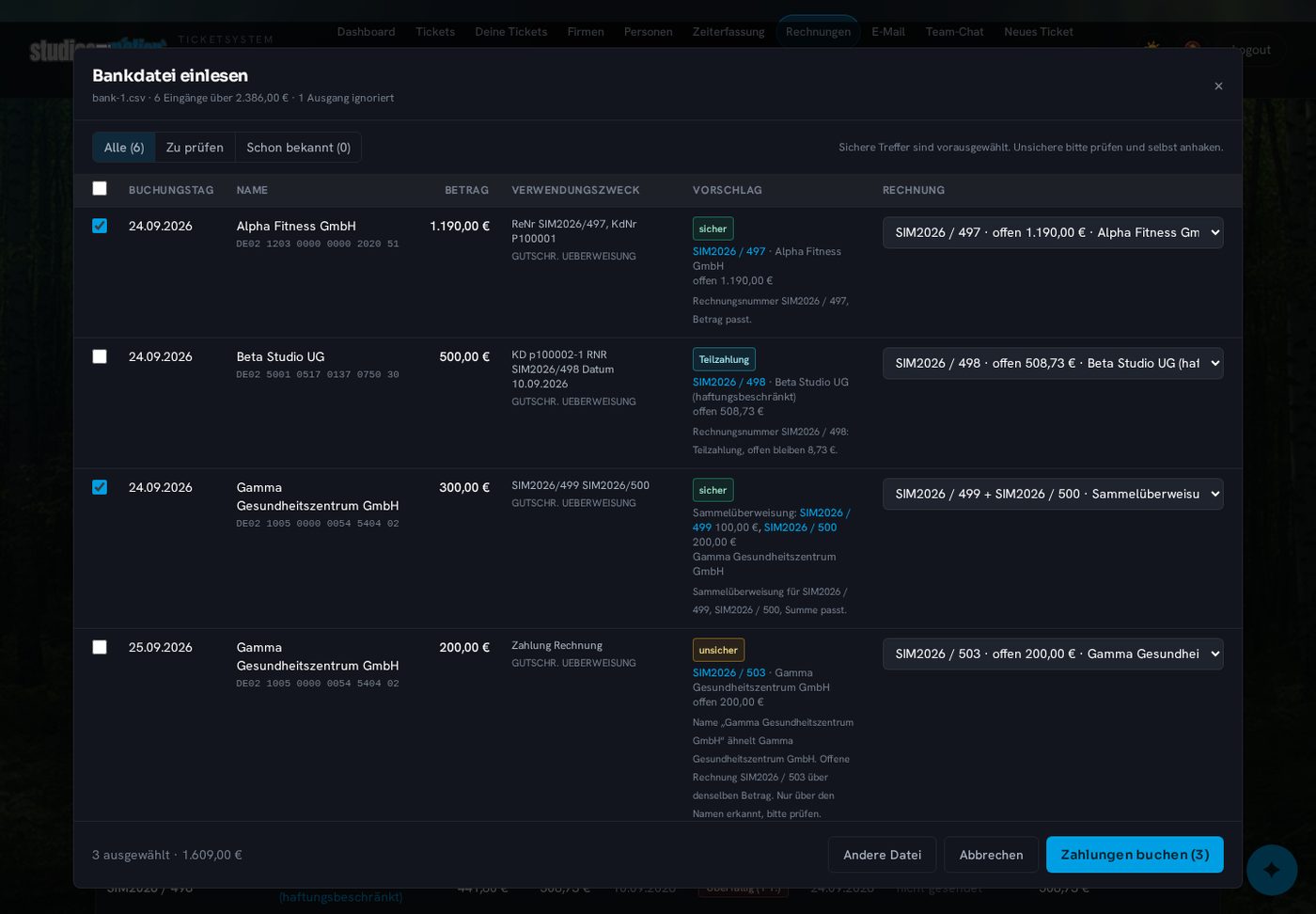Open the Sammelüberweisung invoice dropdown
This screenshot has height=914, width=1316.
tap(1053, 494)
